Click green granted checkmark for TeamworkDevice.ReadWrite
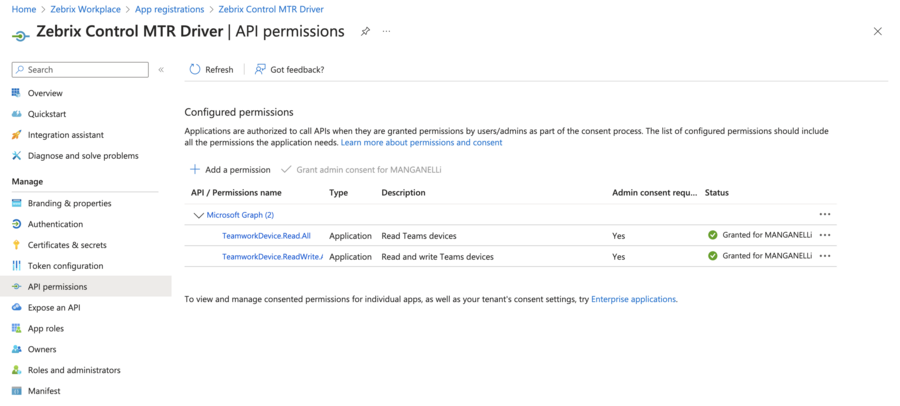 click(713, 256)
